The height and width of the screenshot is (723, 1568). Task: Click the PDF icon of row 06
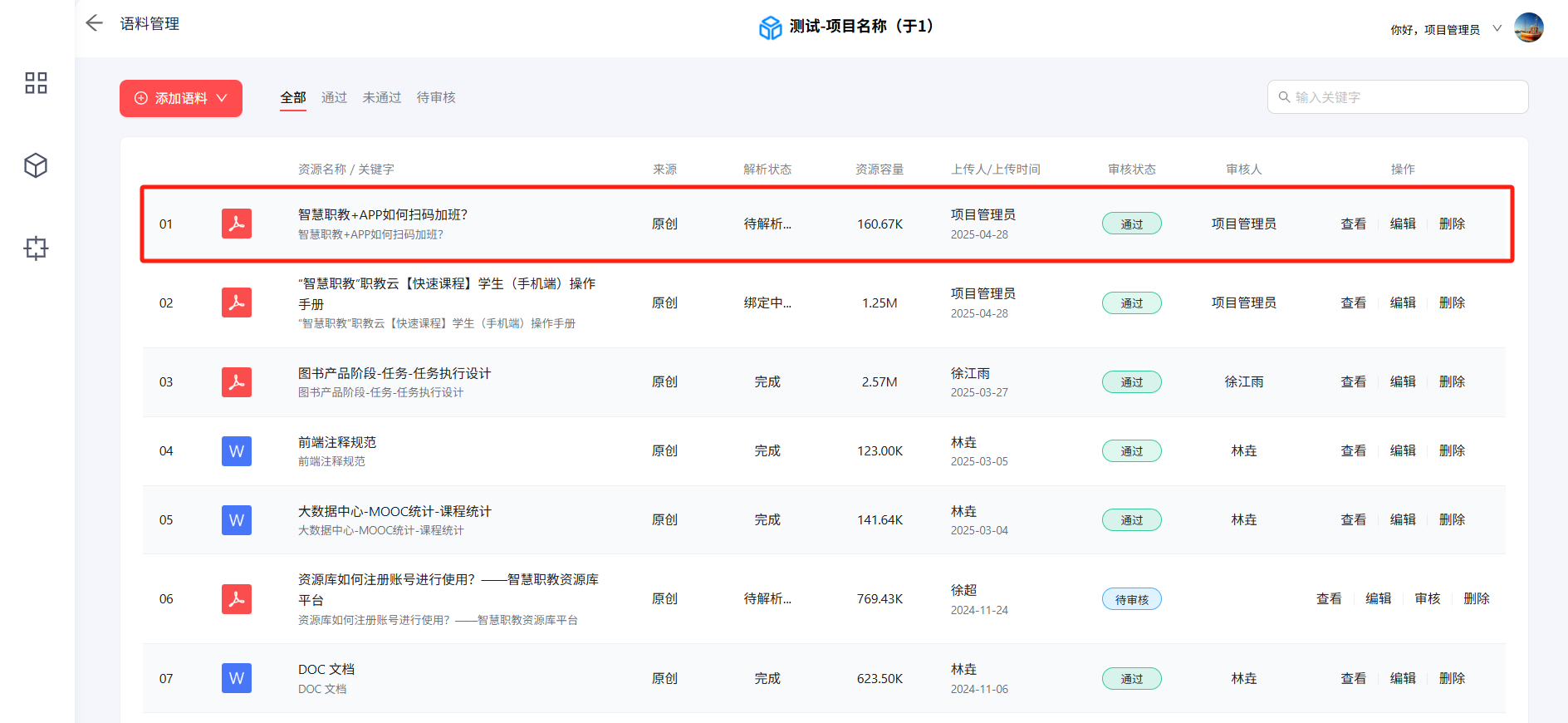click(237, 599)
